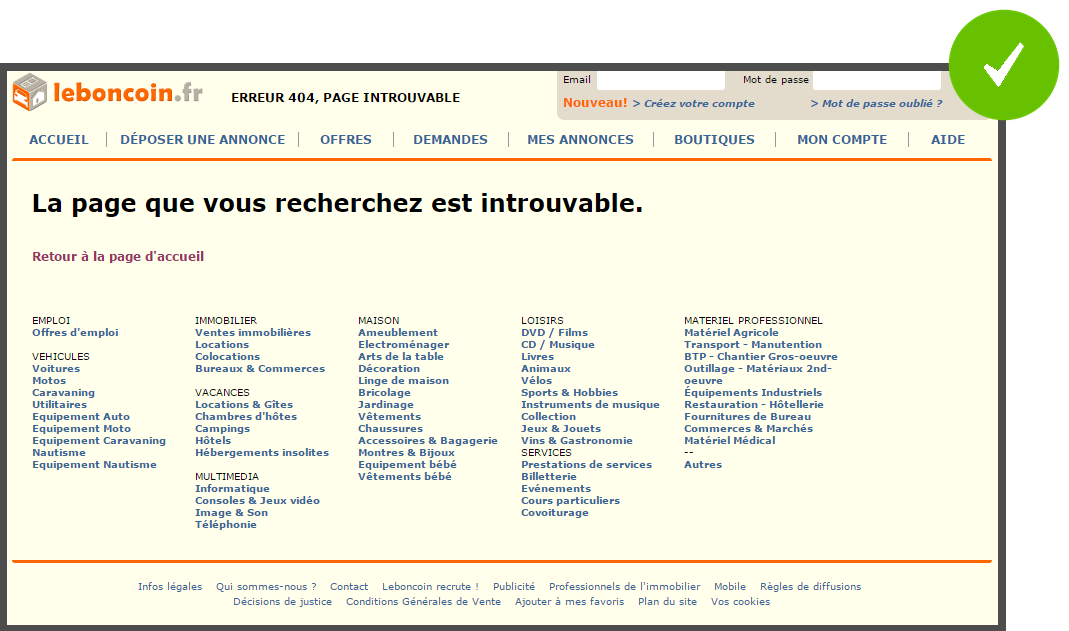
Task: Open the AIDE page
Action: pos(947,140)
